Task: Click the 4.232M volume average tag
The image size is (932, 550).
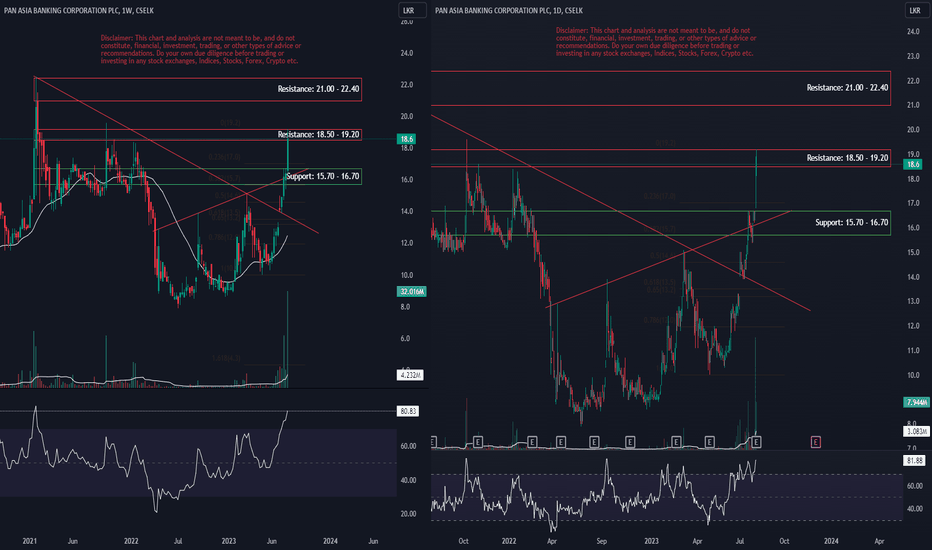Action: click(x=410, y=375)
